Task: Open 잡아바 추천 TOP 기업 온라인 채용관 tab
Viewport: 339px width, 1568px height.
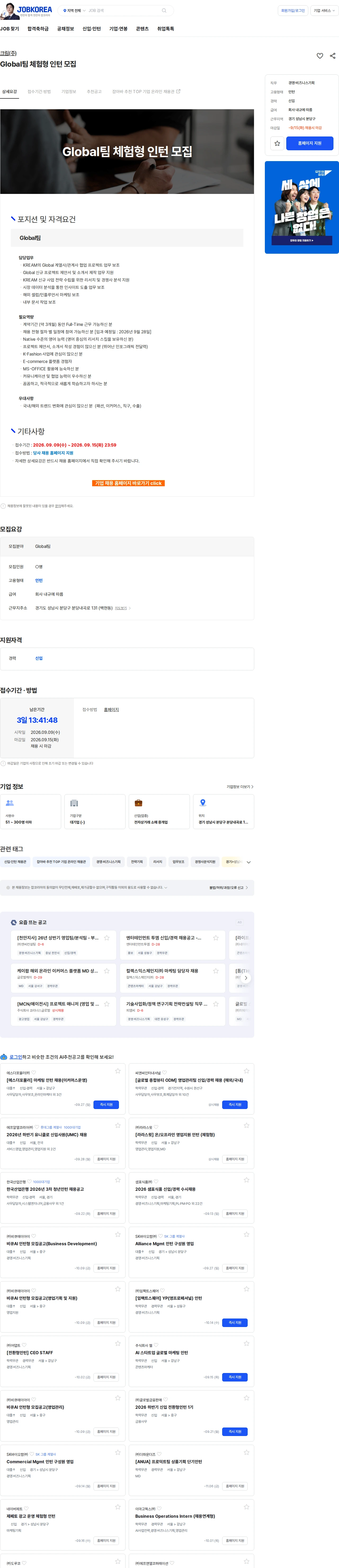Action: [x=146, y=91]
